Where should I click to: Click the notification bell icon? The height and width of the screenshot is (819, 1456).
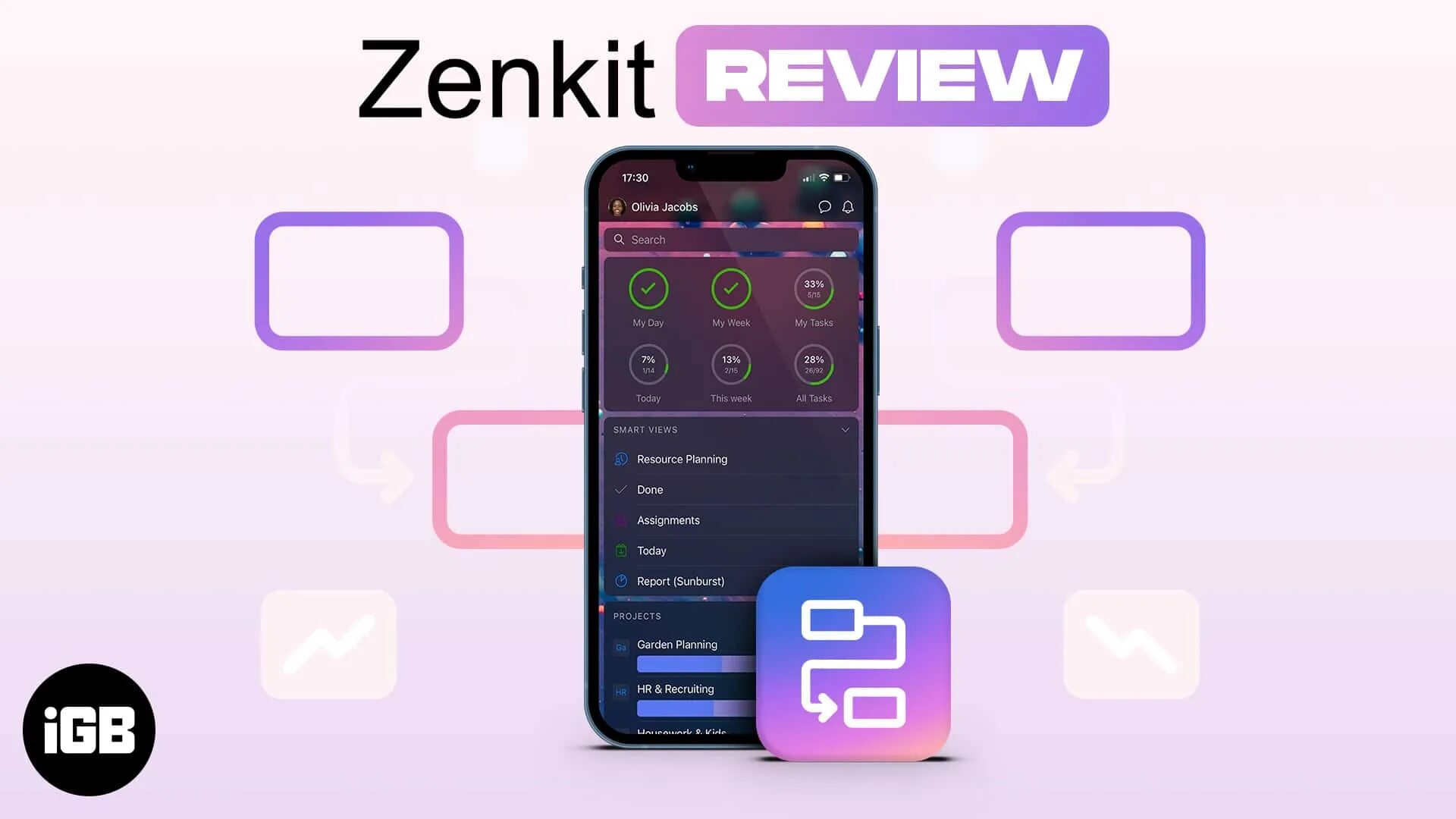pyautogui.click(x=848, y=207)
